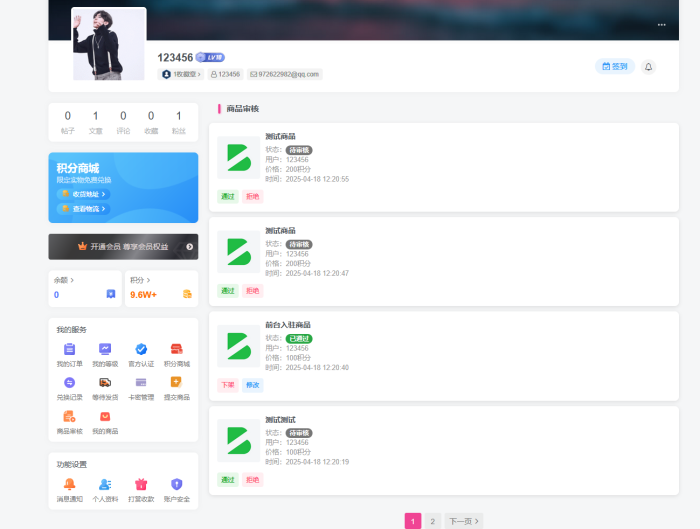Open 收货地址 in the points mall card

84,194
